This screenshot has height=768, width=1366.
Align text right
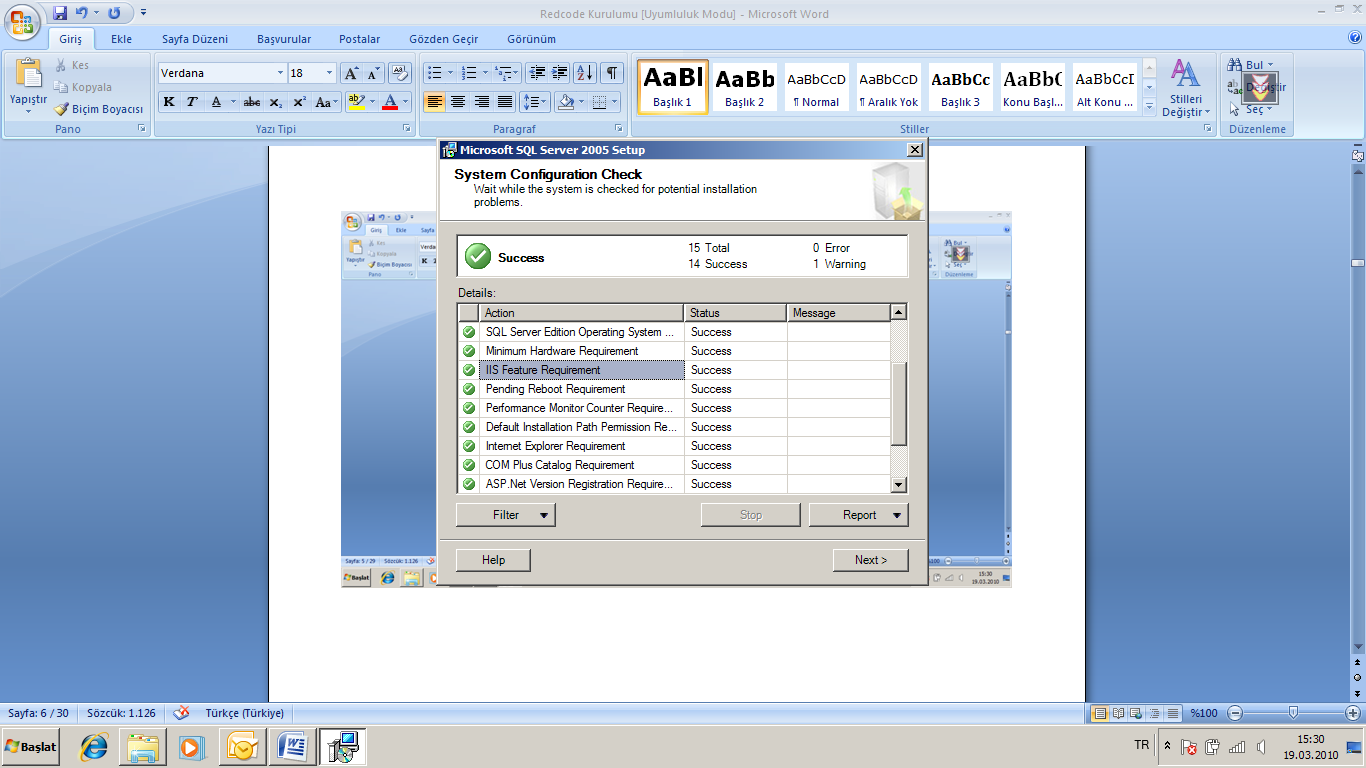(481, 102)
